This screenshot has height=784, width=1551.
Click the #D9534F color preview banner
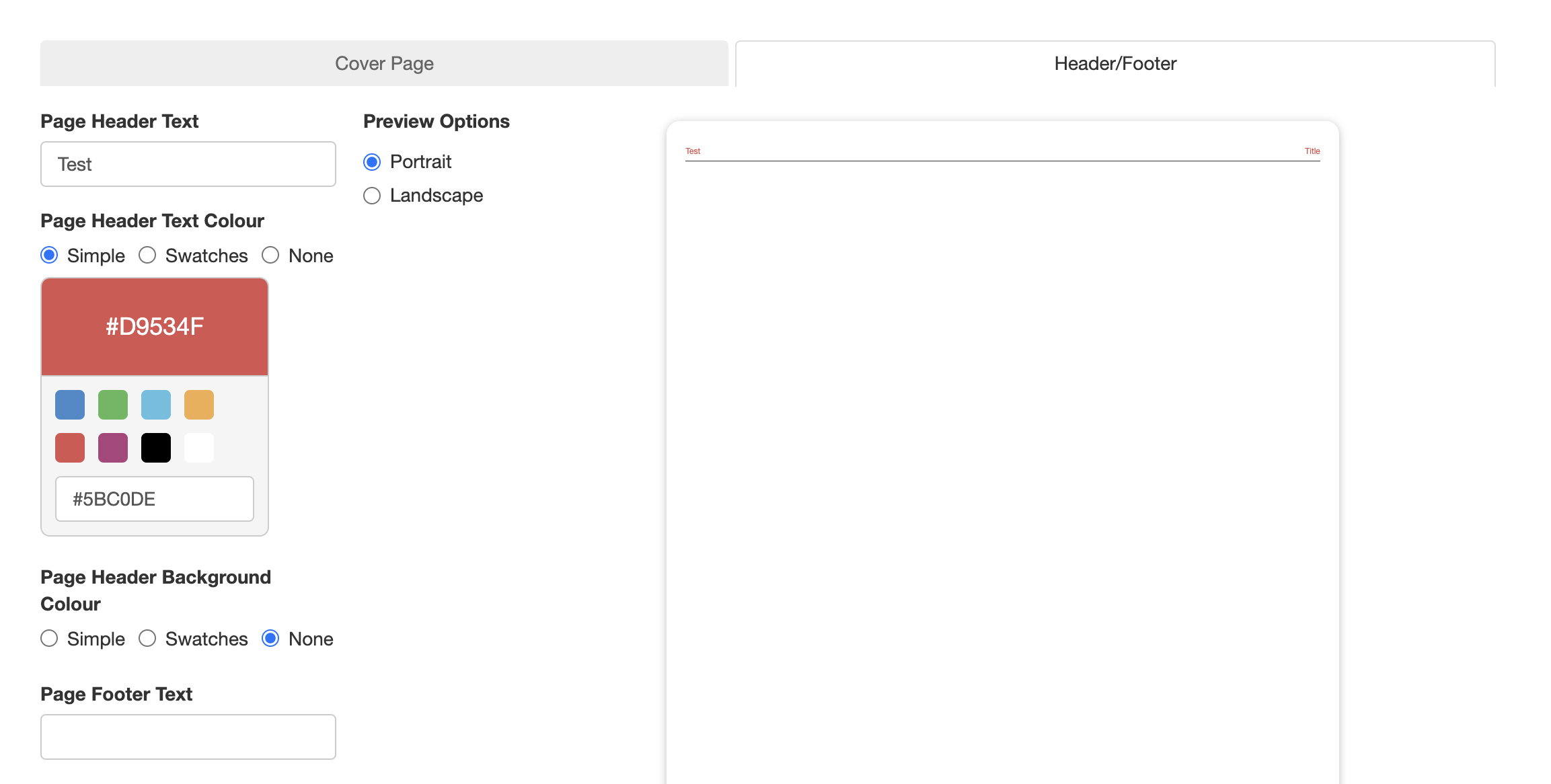tap(154, 326)
